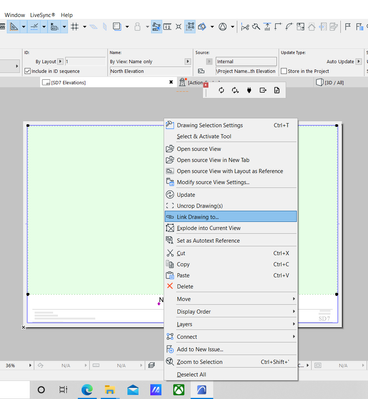Open the Auto Update type dropdown

pos(359,61)
